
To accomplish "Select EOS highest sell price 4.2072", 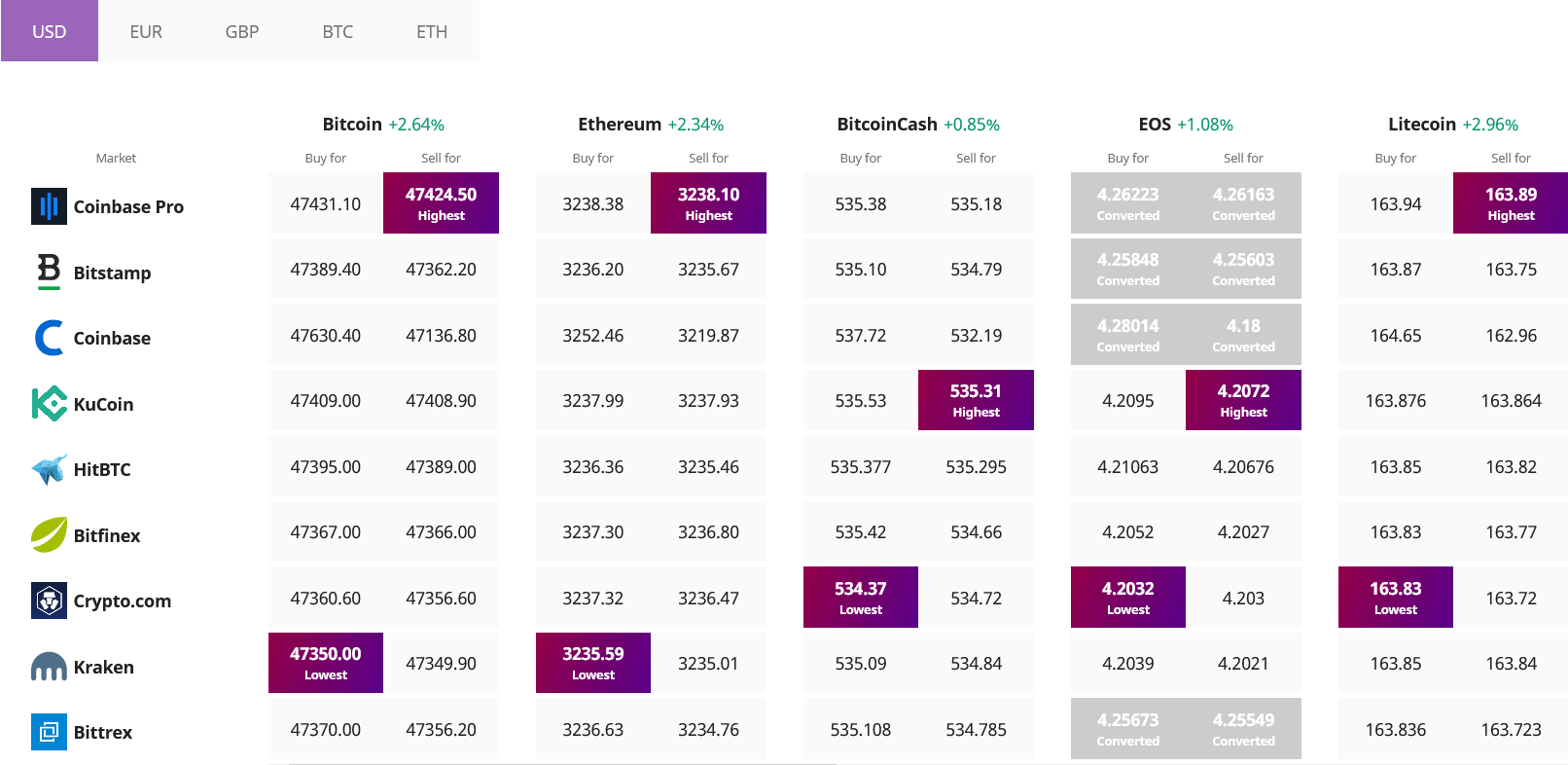I will click(1243, 400).
